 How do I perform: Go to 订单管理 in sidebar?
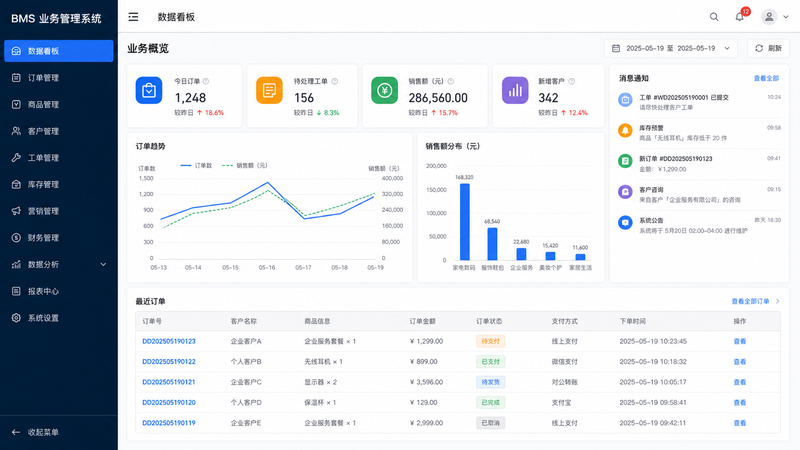(x=59, y=78)
